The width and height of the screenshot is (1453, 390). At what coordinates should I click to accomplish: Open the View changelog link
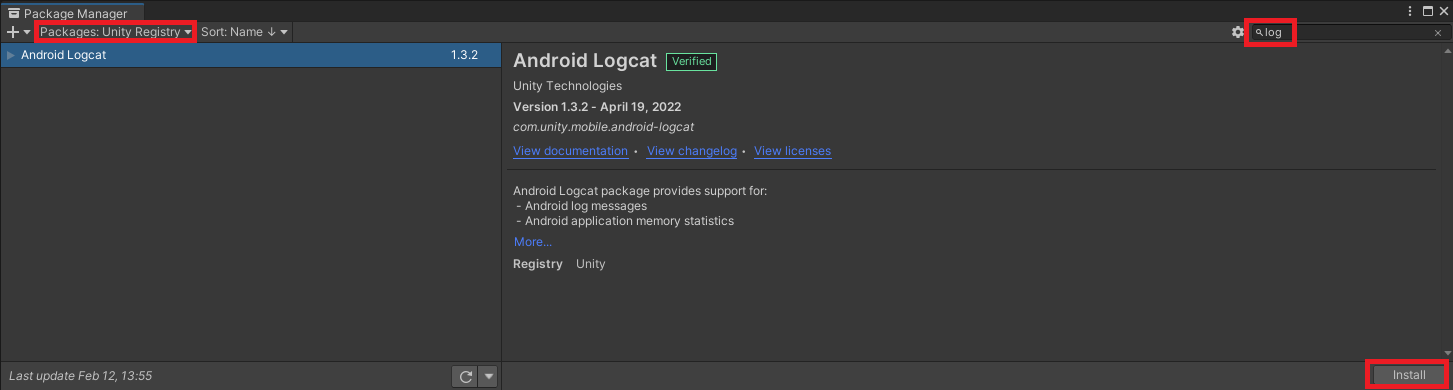(x=692, y=151)
